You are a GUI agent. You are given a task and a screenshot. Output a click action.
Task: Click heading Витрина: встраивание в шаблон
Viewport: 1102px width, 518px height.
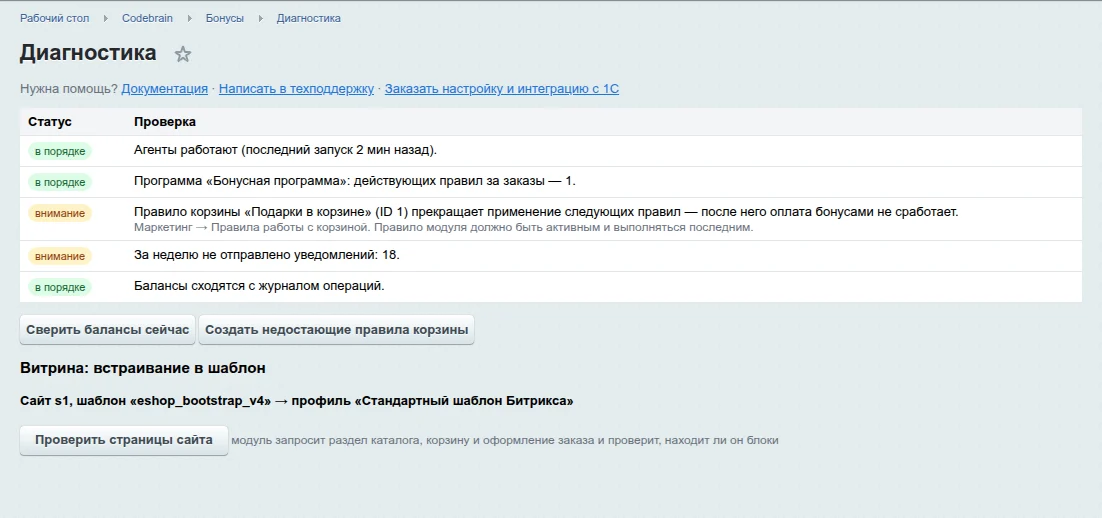143,368
